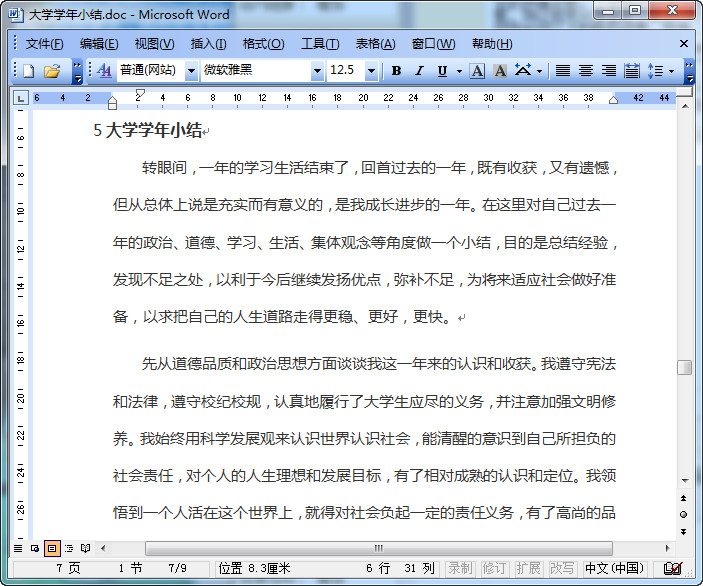Click horizontal scrollbar right arrow
Image resolution: width=703 pixels, height=586 pixels.
pos(668,548)
